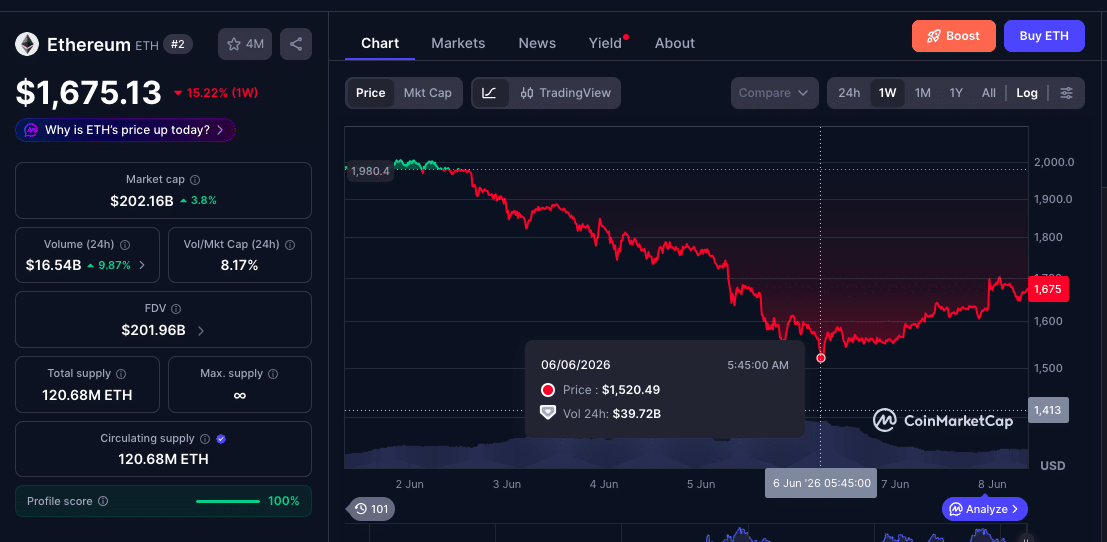Open the News tab
Screen dimensions: 1107x542
pos(537,43)
